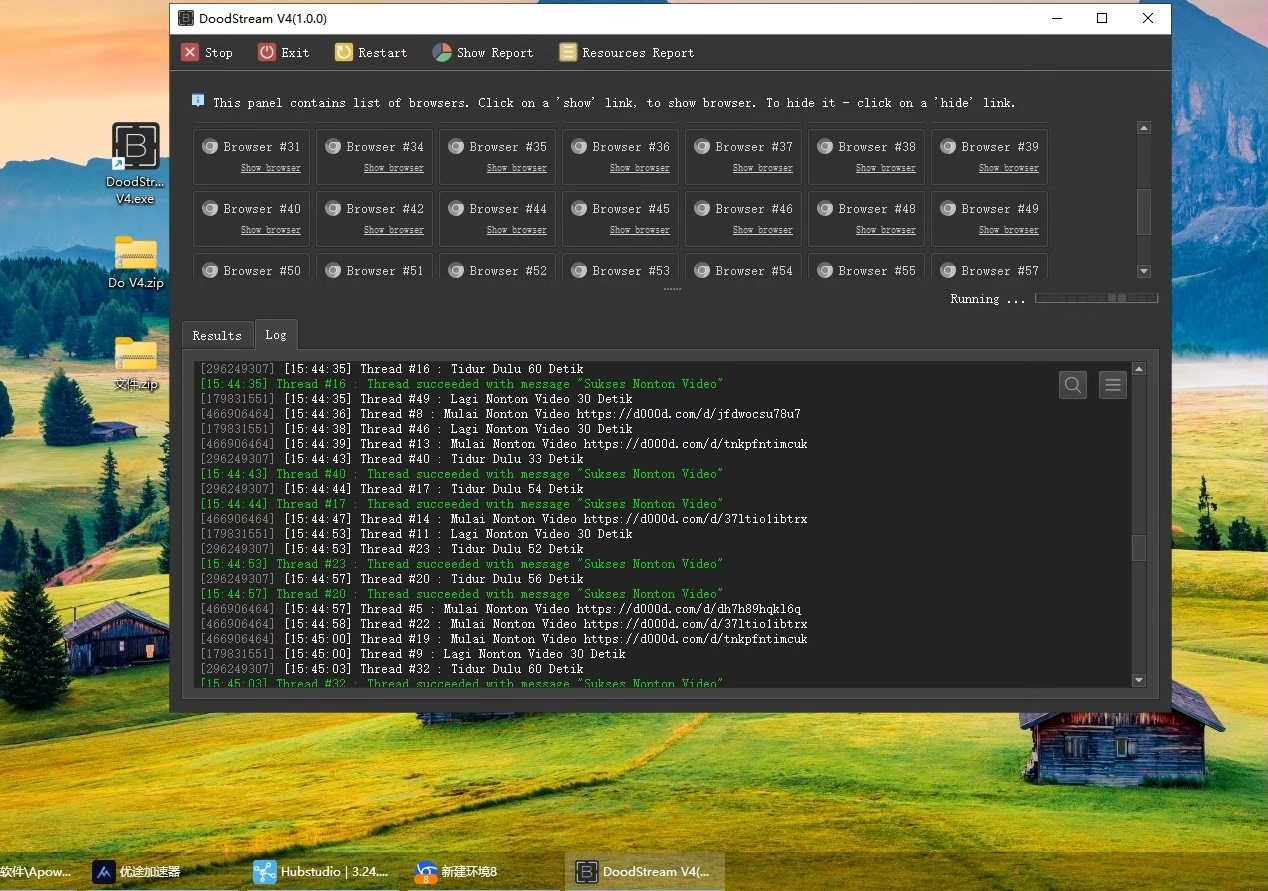Open Hubstudio from the taskbar

(322, 871)
